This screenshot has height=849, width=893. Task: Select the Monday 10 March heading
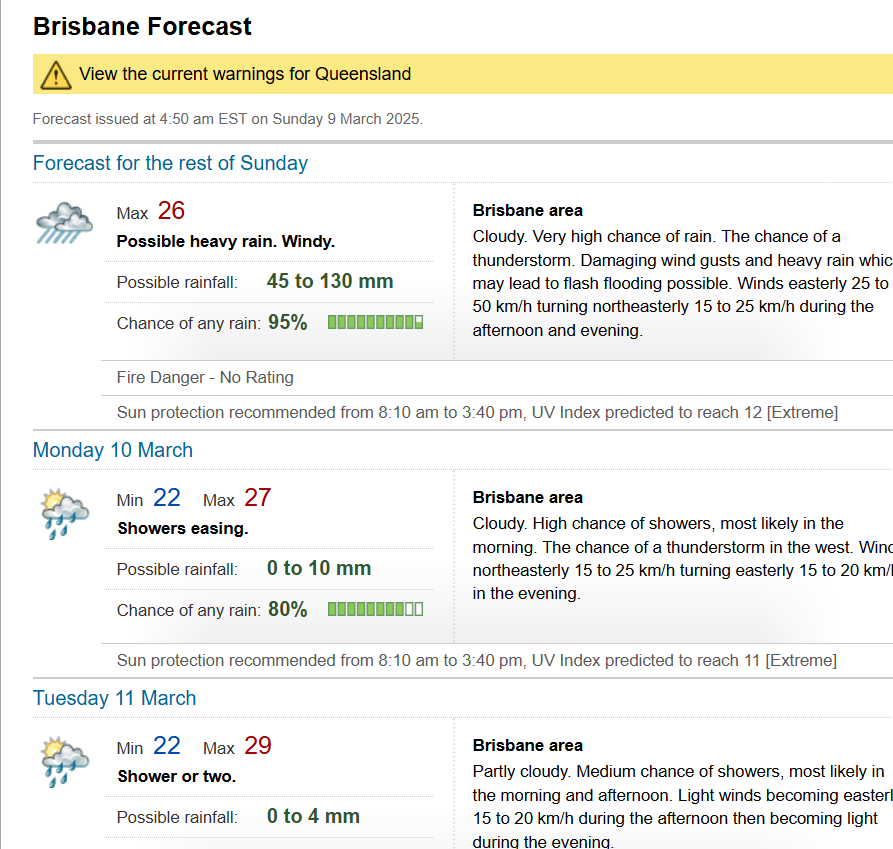[x=113, y=450]
